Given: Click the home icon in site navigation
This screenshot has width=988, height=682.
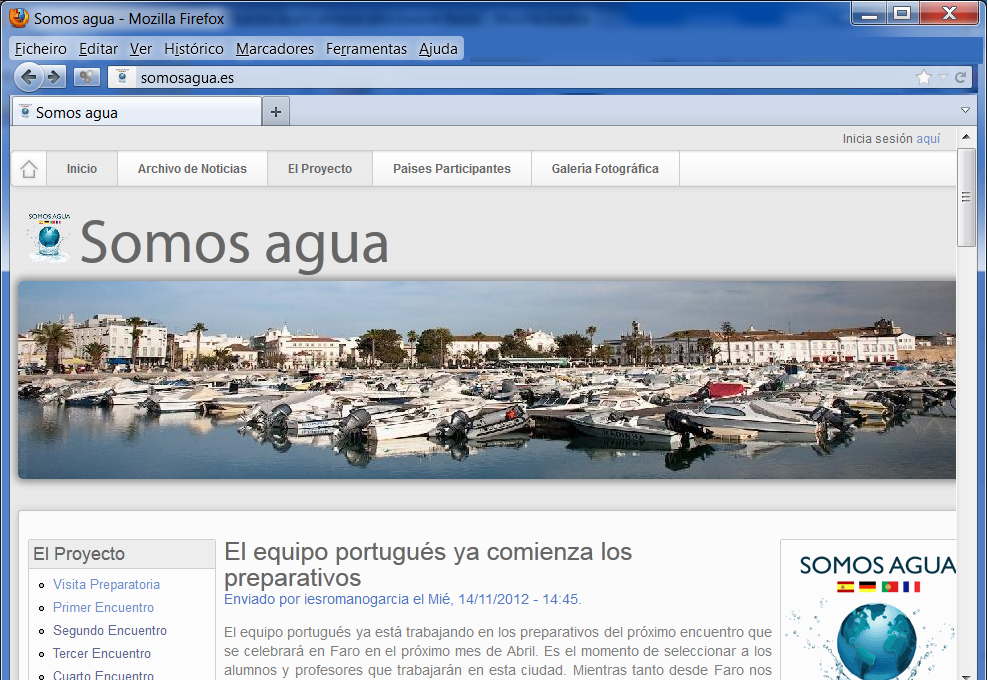Looking at the screenshot, I should 29,169.
